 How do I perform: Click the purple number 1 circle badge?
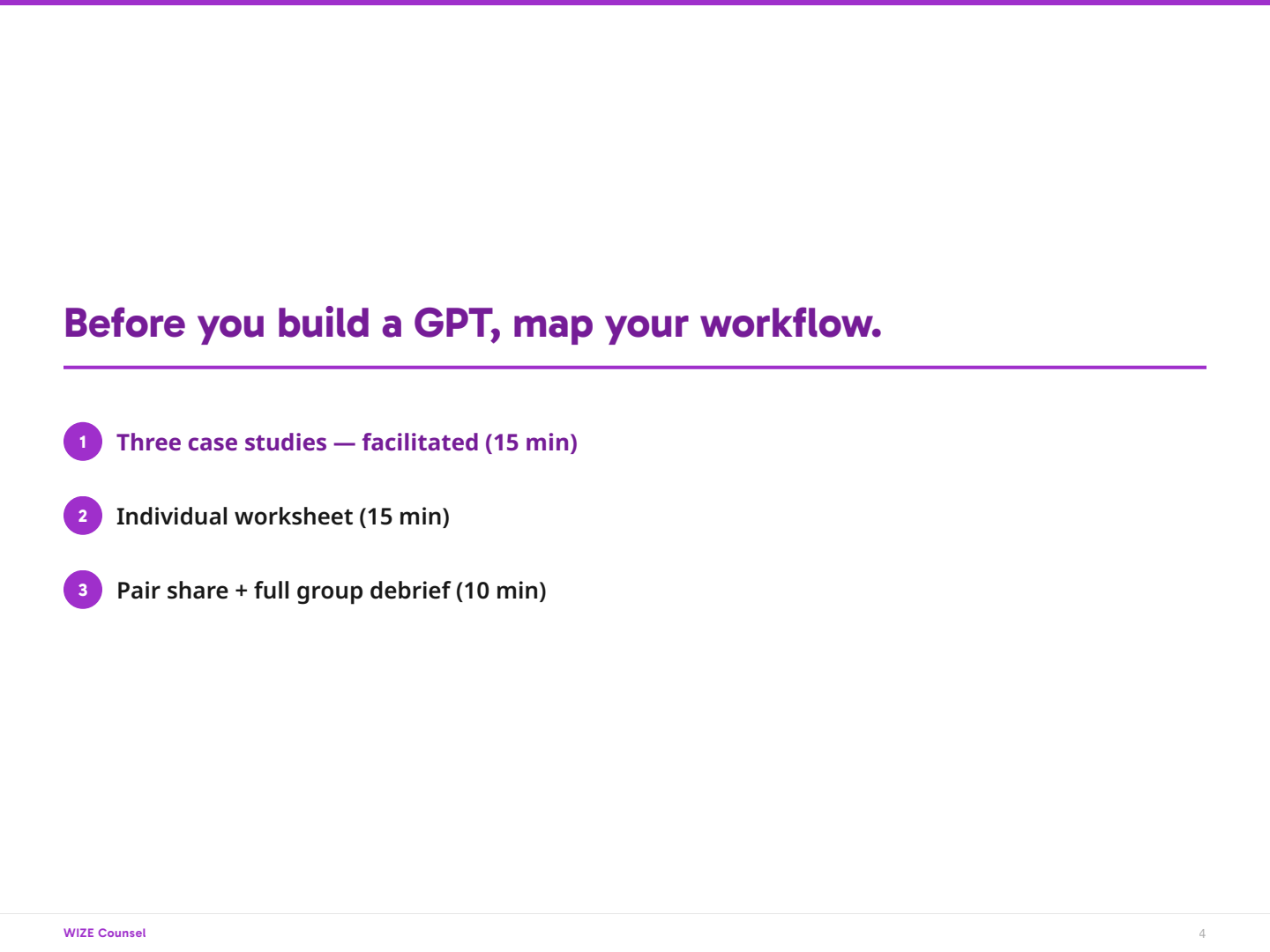click(x=83, y=442)
